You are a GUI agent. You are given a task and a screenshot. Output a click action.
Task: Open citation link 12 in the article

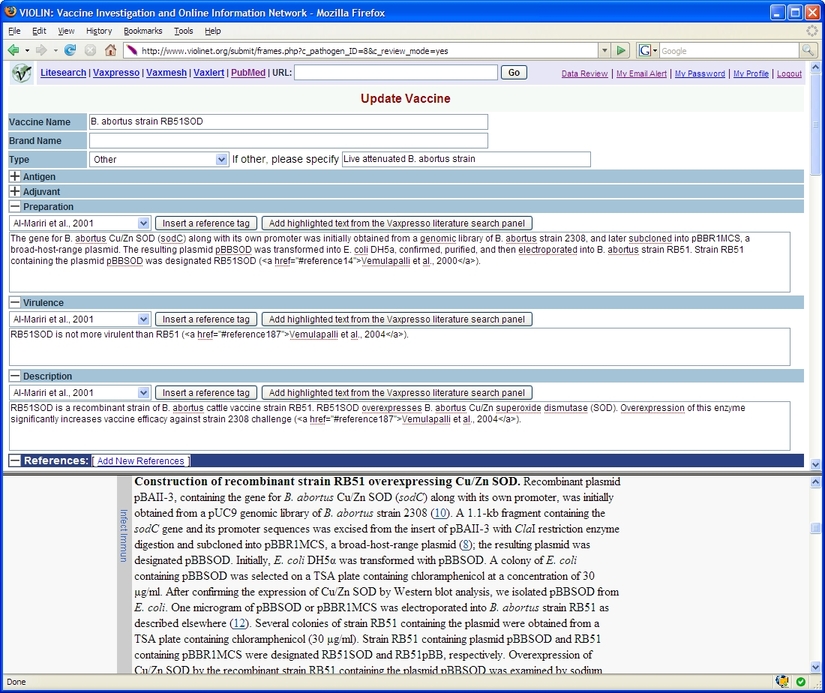[239, 623]
